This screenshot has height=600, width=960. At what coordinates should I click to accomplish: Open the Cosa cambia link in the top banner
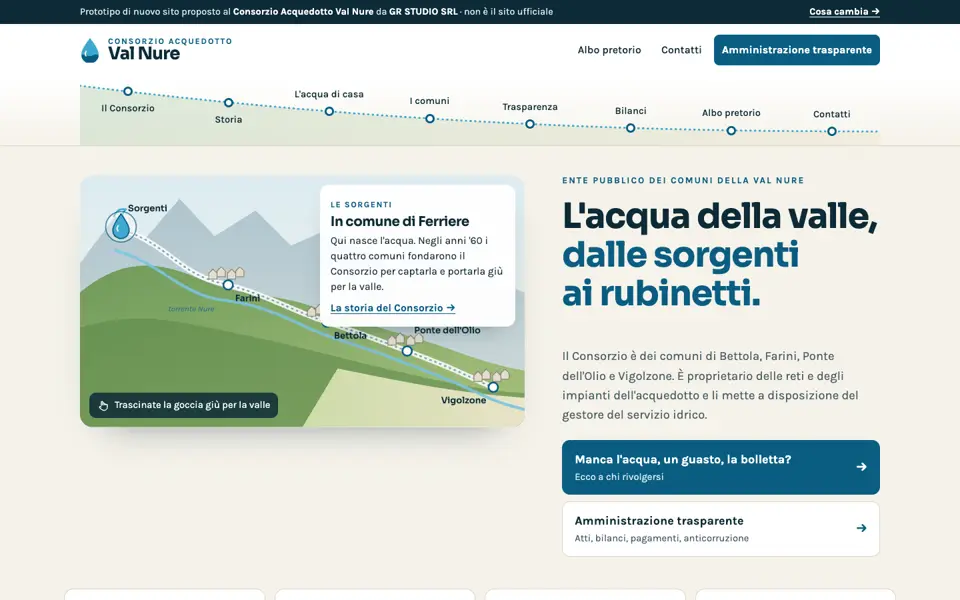point(844,12)
